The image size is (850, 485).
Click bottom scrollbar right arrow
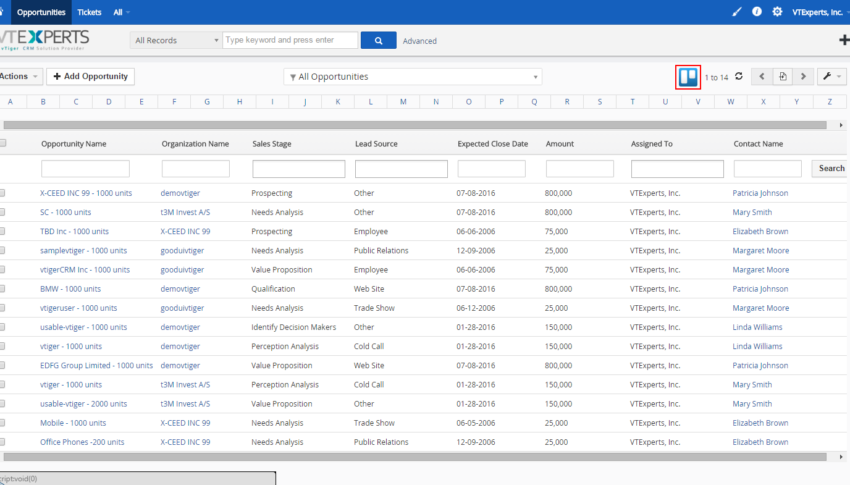841,457
